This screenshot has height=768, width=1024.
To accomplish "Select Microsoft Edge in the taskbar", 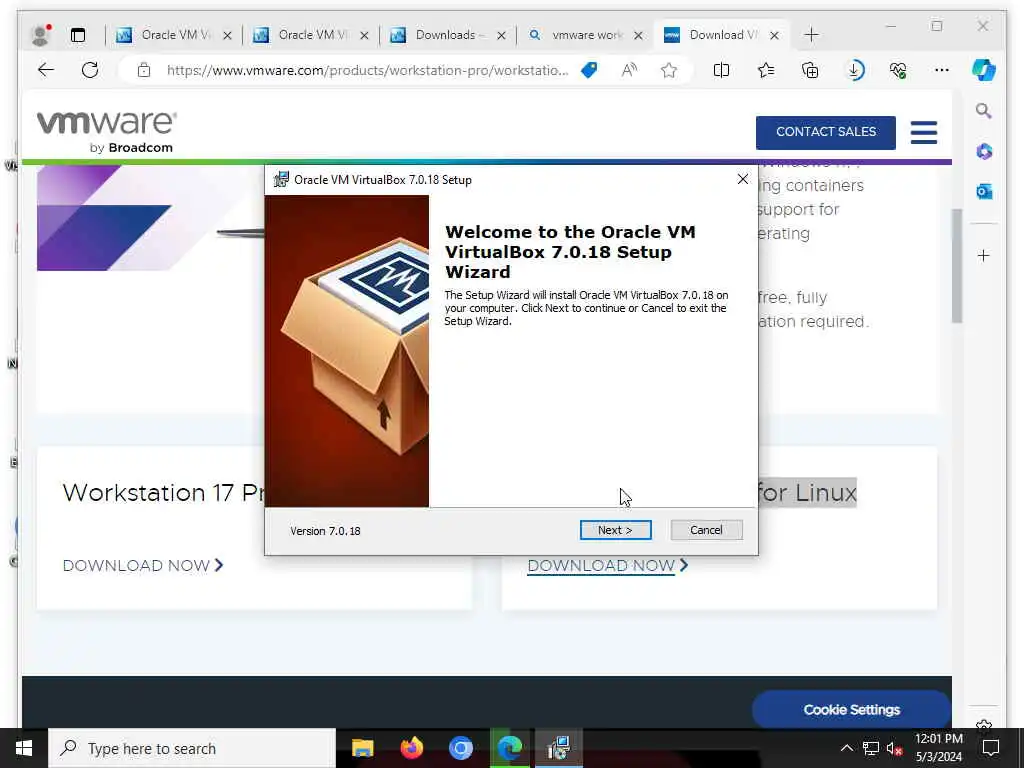I will tap(510, 748).
